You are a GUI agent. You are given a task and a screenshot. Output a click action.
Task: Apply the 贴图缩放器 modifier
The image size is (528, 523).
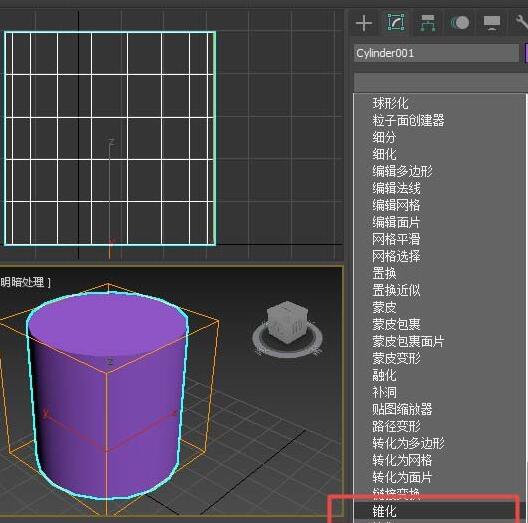(x=402, y=409)
